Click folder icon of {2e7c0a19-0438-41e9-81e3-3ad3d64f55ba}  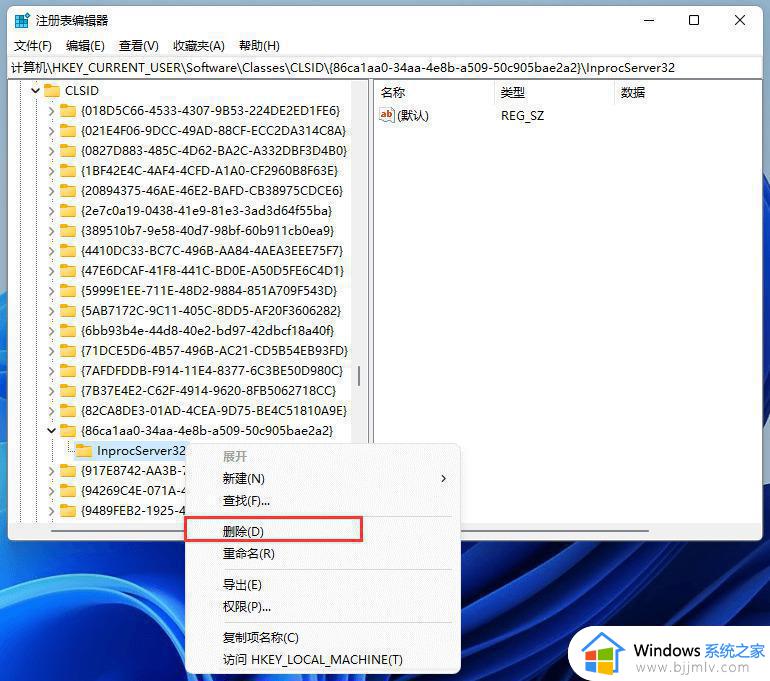[x=68, y=211]
